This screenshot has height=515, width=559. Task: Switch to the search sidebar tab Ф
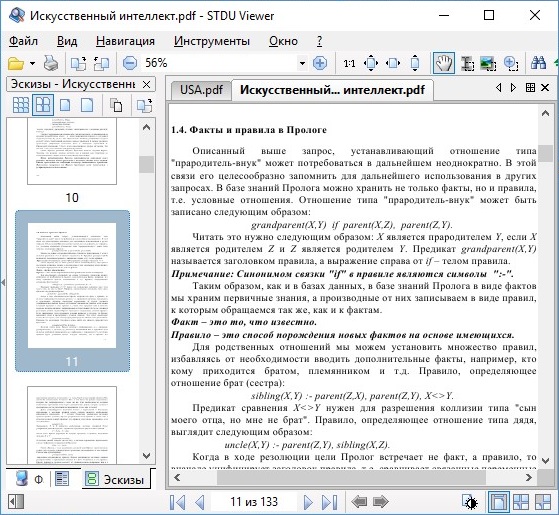[30, 479]
